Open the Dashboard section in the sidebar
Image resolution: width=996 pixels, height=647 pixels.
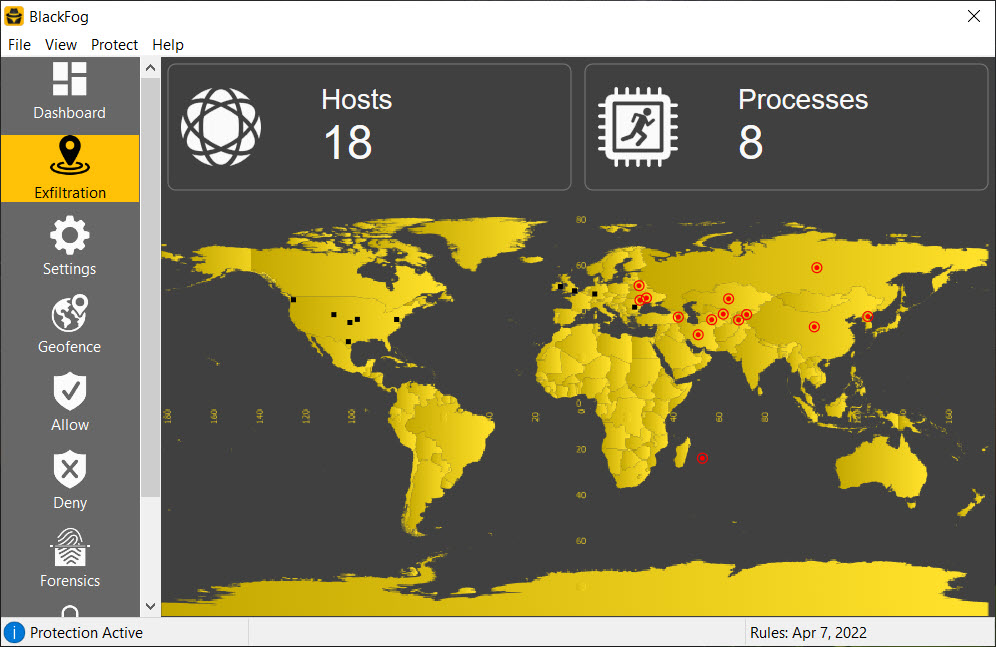click(70, 91)
